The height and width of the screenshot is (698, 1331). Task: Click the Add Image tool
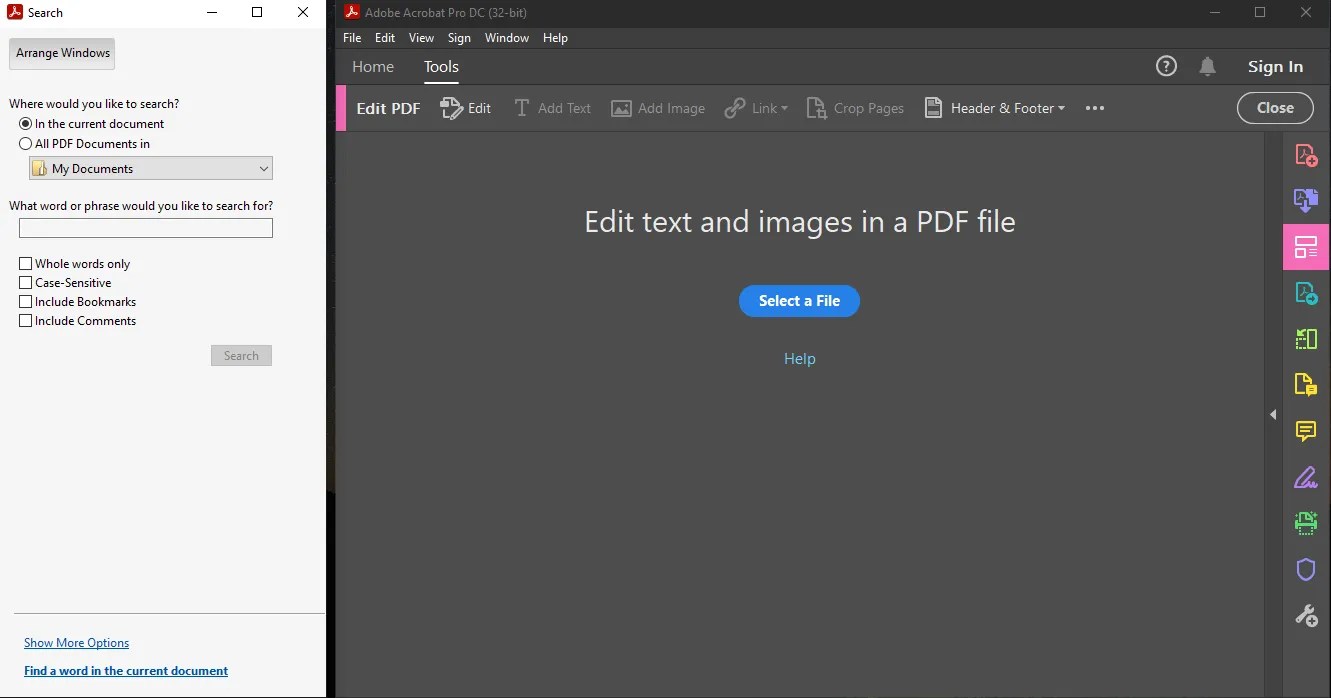pyautogui.click(x=658, y=108)
